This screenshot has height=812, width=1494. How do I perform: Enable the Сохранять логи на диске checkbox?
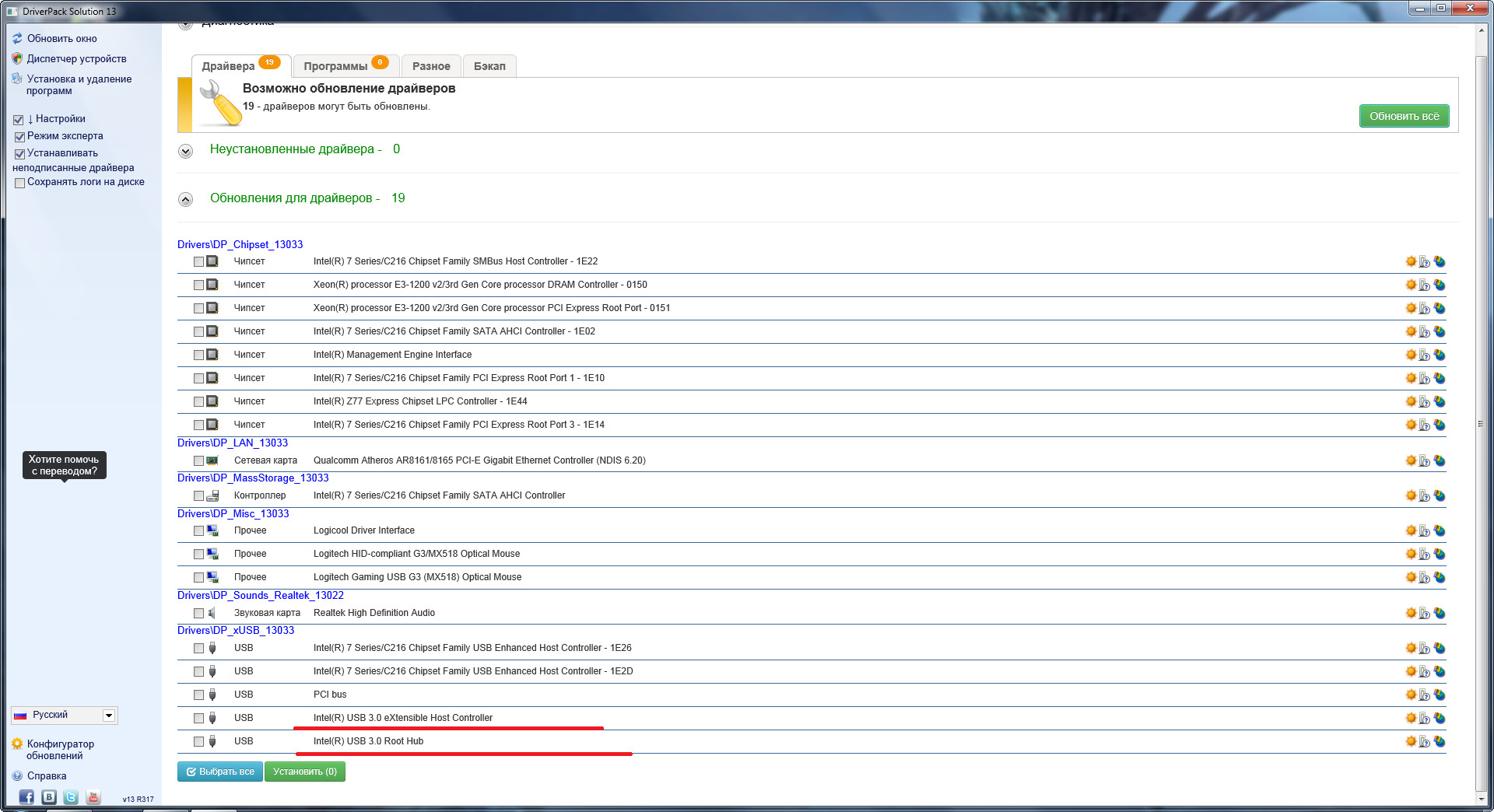[19, 183]
